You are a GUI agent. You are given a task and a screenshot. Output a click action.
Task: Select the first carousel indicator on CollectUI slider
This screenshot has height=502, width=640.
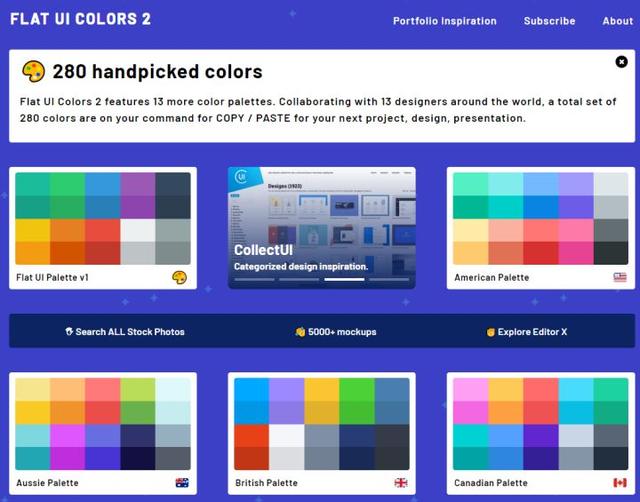[254, 280]
